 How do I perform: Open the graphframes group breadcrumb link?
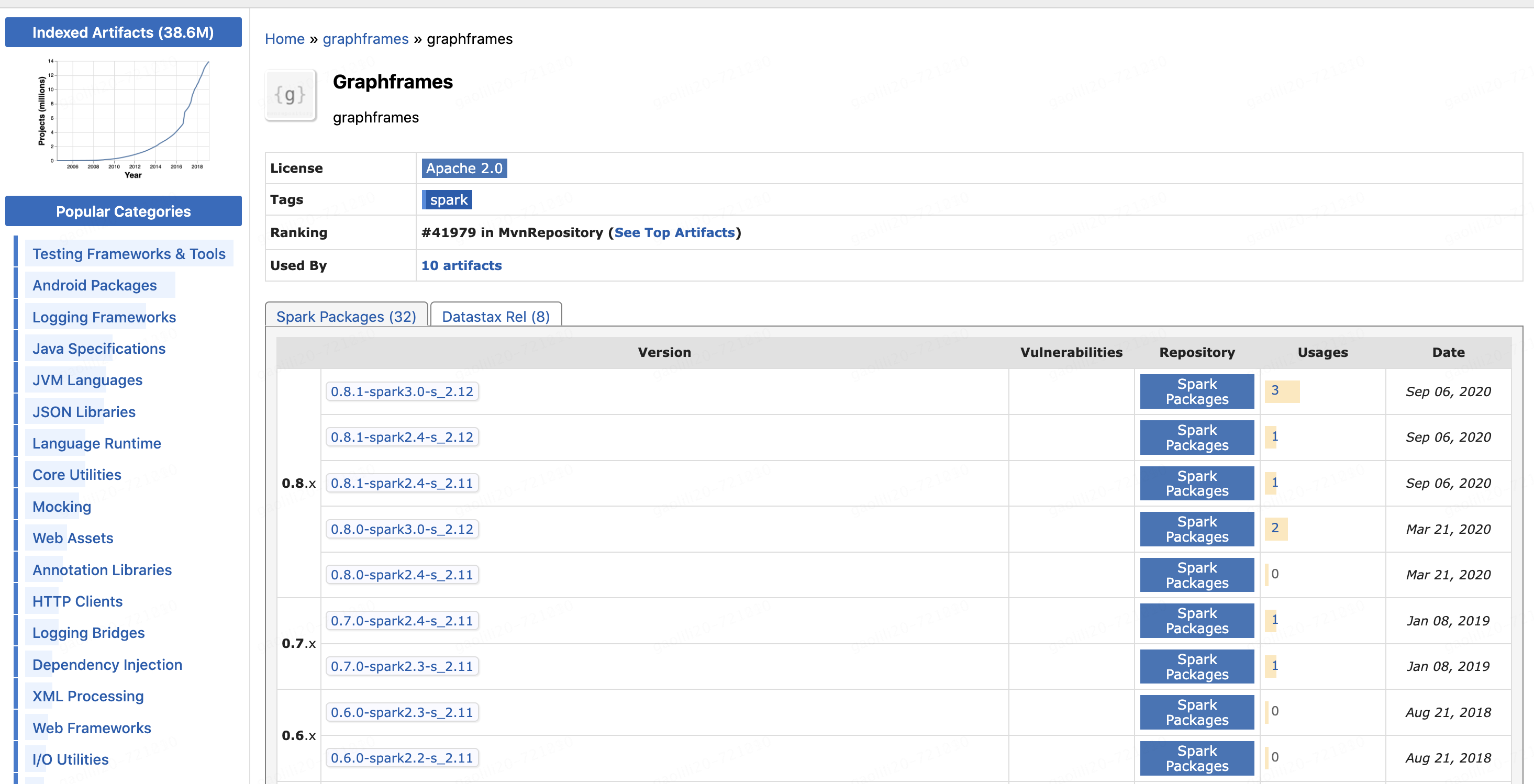point(365,39)
